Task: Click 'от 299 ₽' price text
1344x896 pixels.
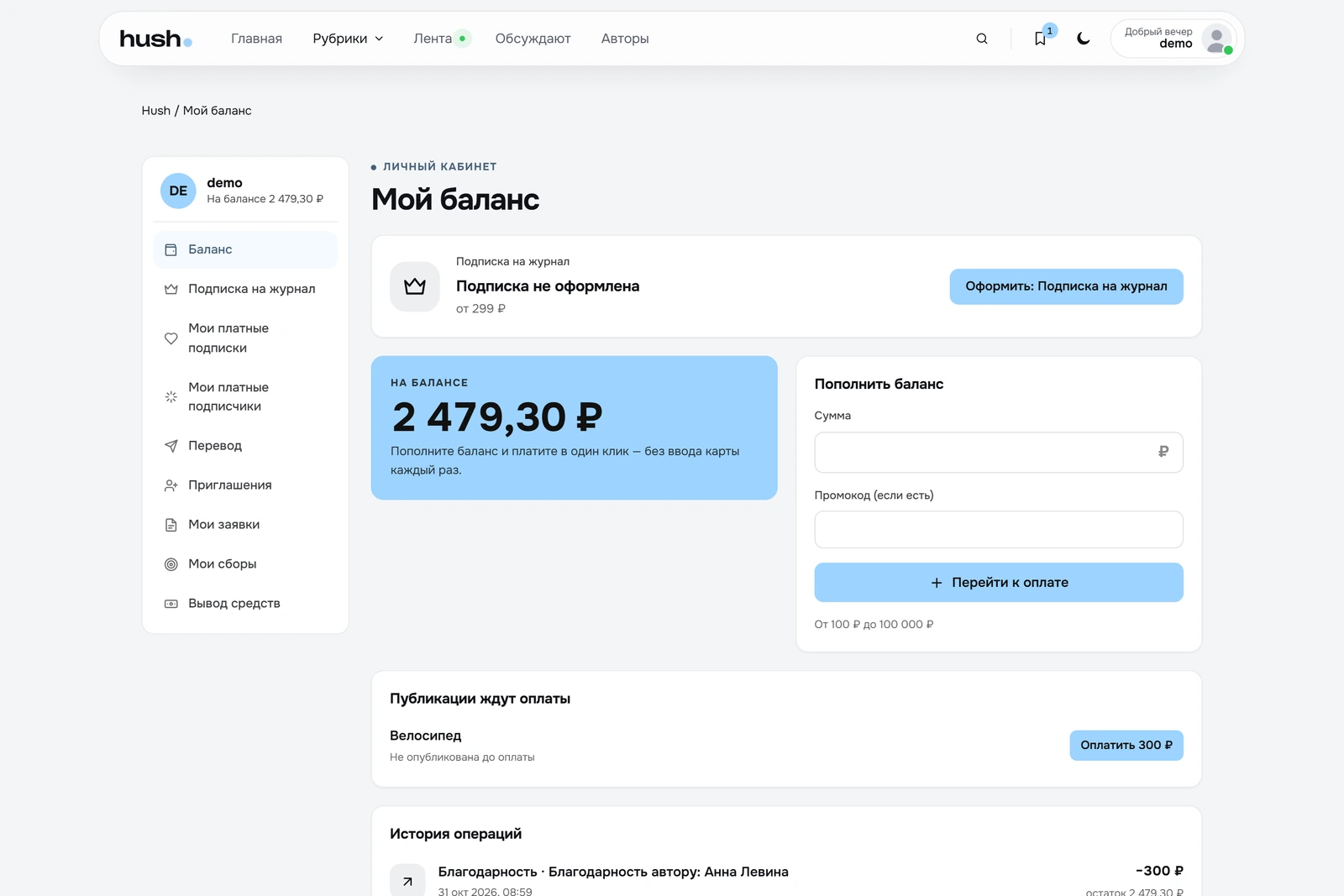Action: point(480,309)
